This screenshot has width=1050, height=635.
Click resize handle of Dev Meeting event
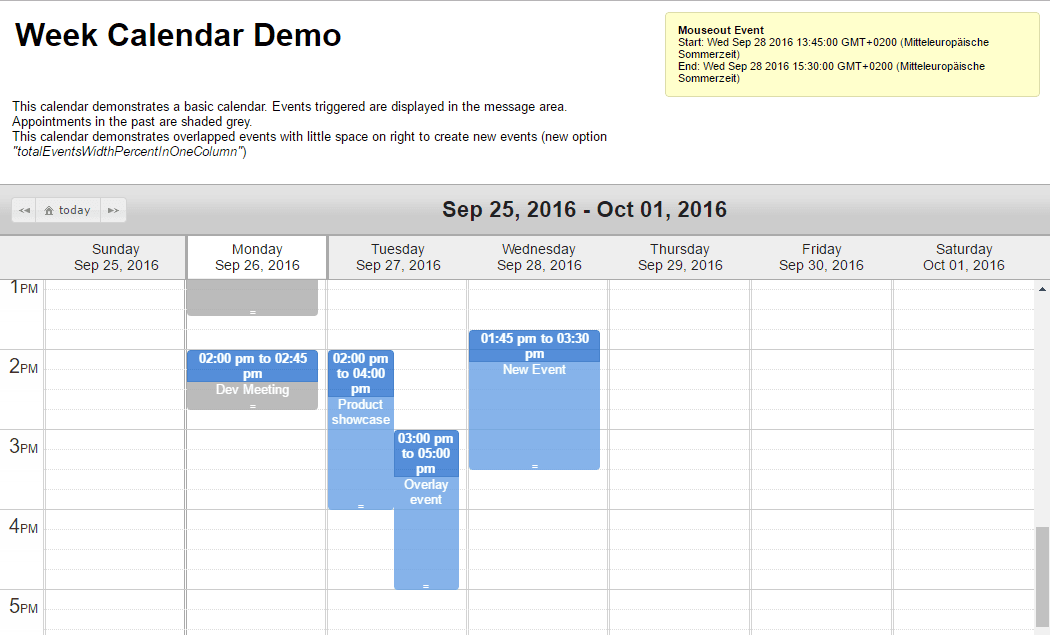[252, 406]
